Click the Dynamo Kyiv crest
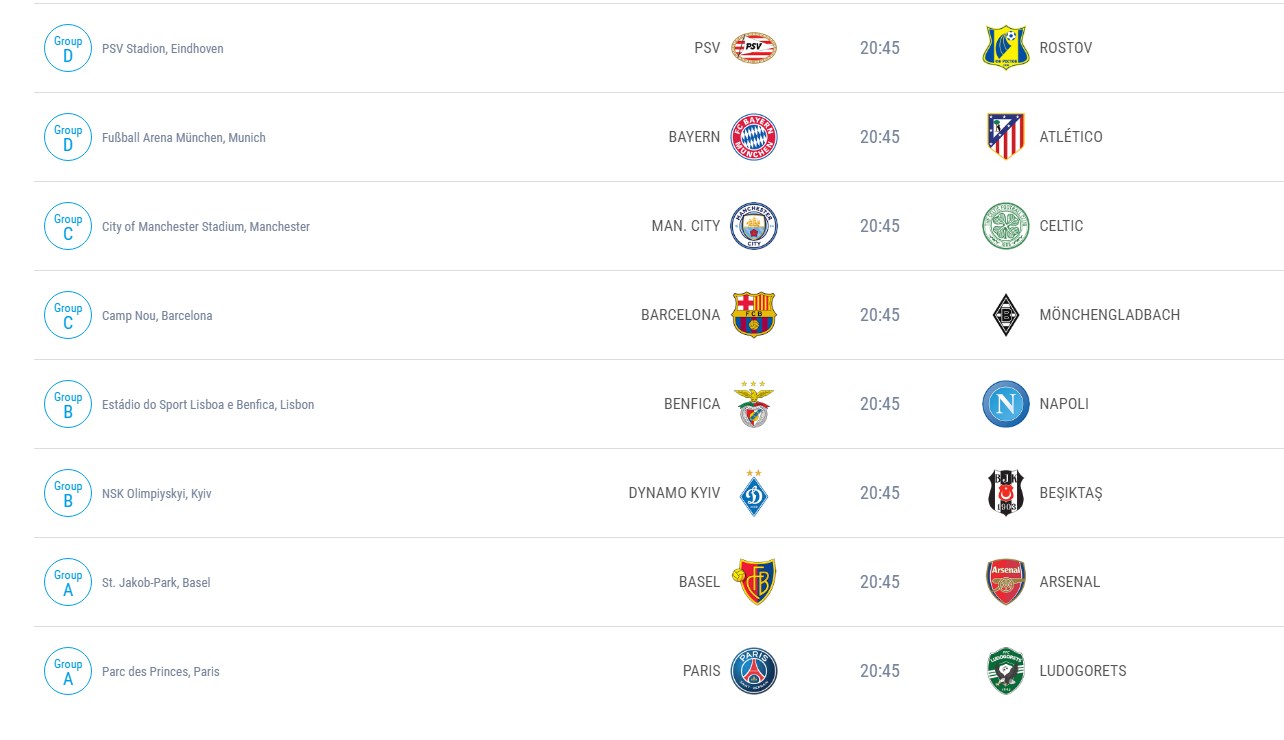The height and width of the screenshot is (740, 1284). 754,492
